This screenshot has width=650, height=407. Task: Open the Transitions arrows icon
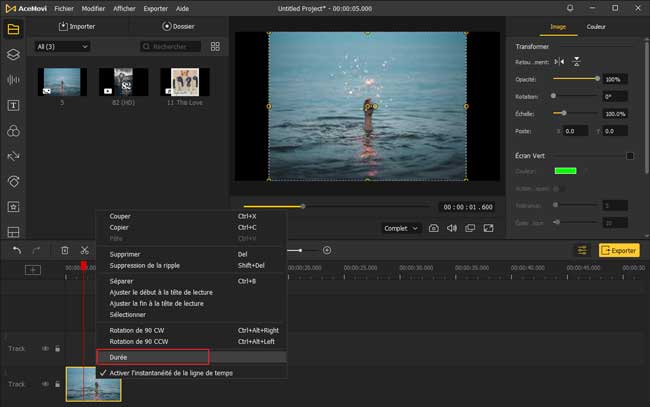coord(13,156)
